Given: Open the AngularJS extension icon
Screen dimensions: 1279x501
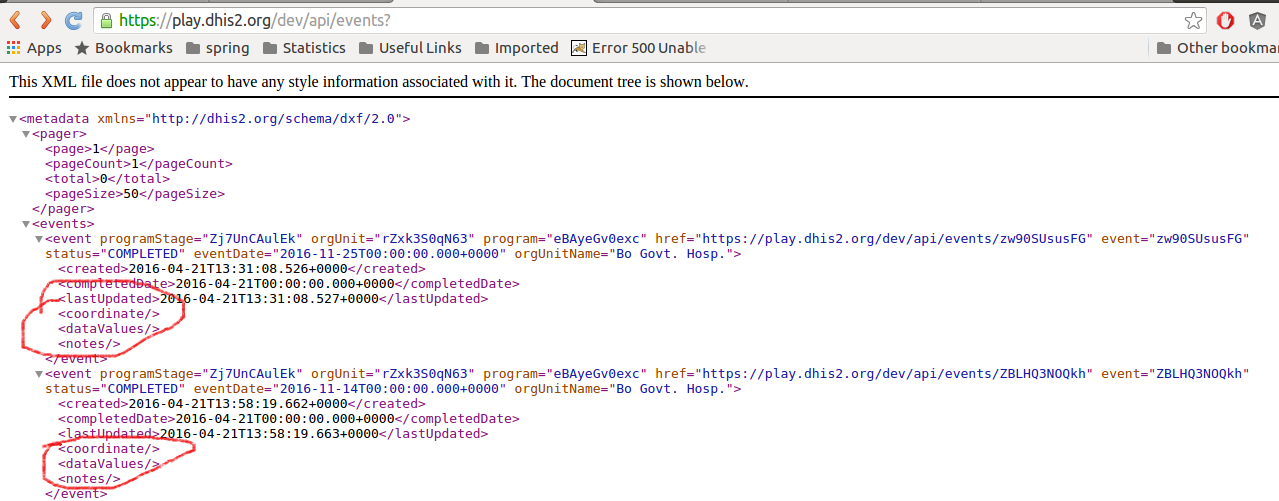Looking at the screenshot, I should (1256, 20).
